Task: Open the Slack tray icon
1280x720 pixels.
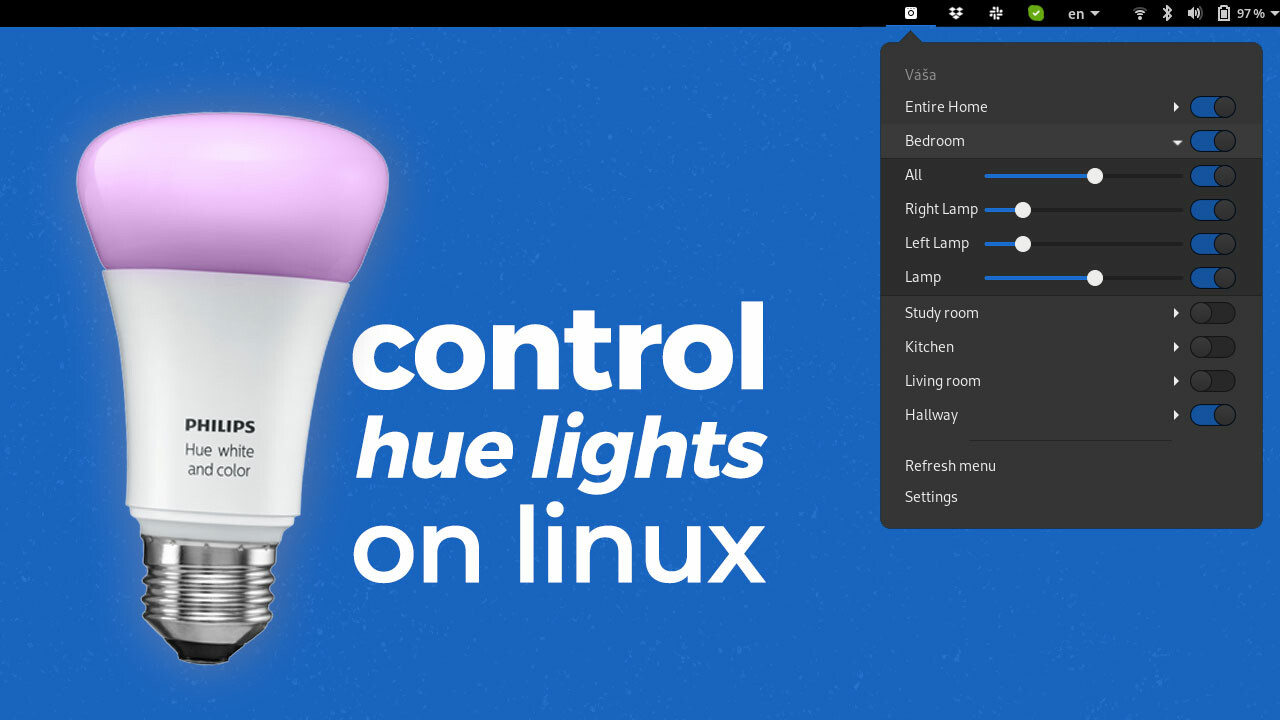Action: [x=996, y=13]
